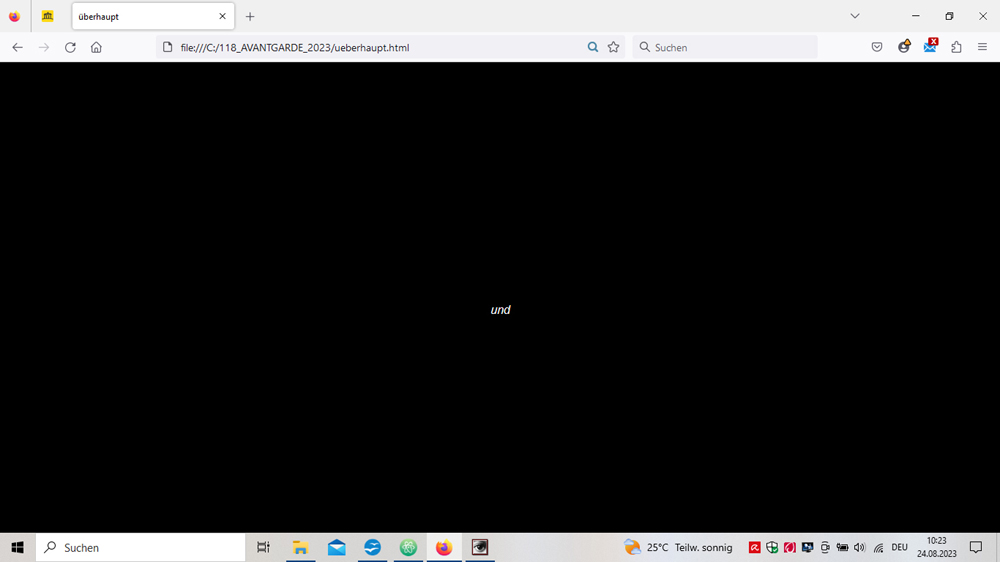The image size is (1000, 562).
Task: Show battery status in system tray
Action: tap(842, 547)
